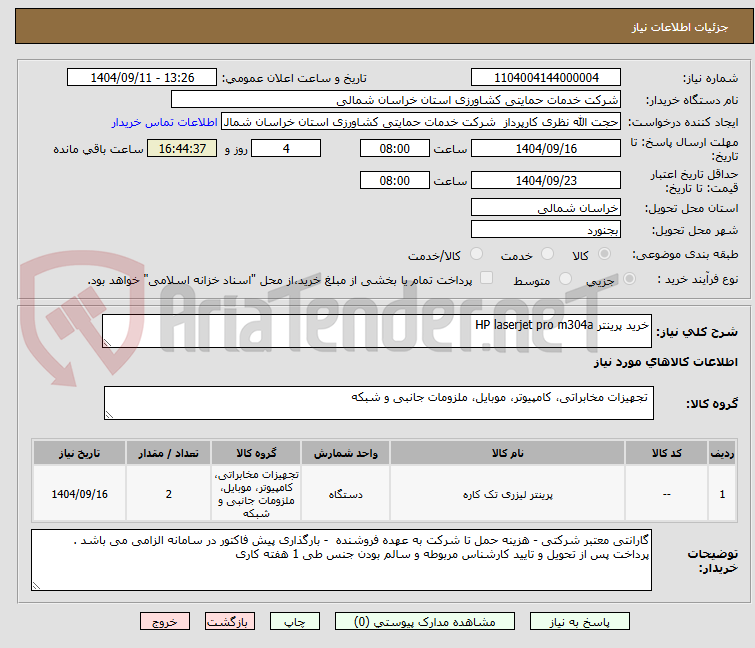Image resolution: width=755 pixels, height=648 pixels.
Task: Click the product group cell in table row
Action: (256, 494)
